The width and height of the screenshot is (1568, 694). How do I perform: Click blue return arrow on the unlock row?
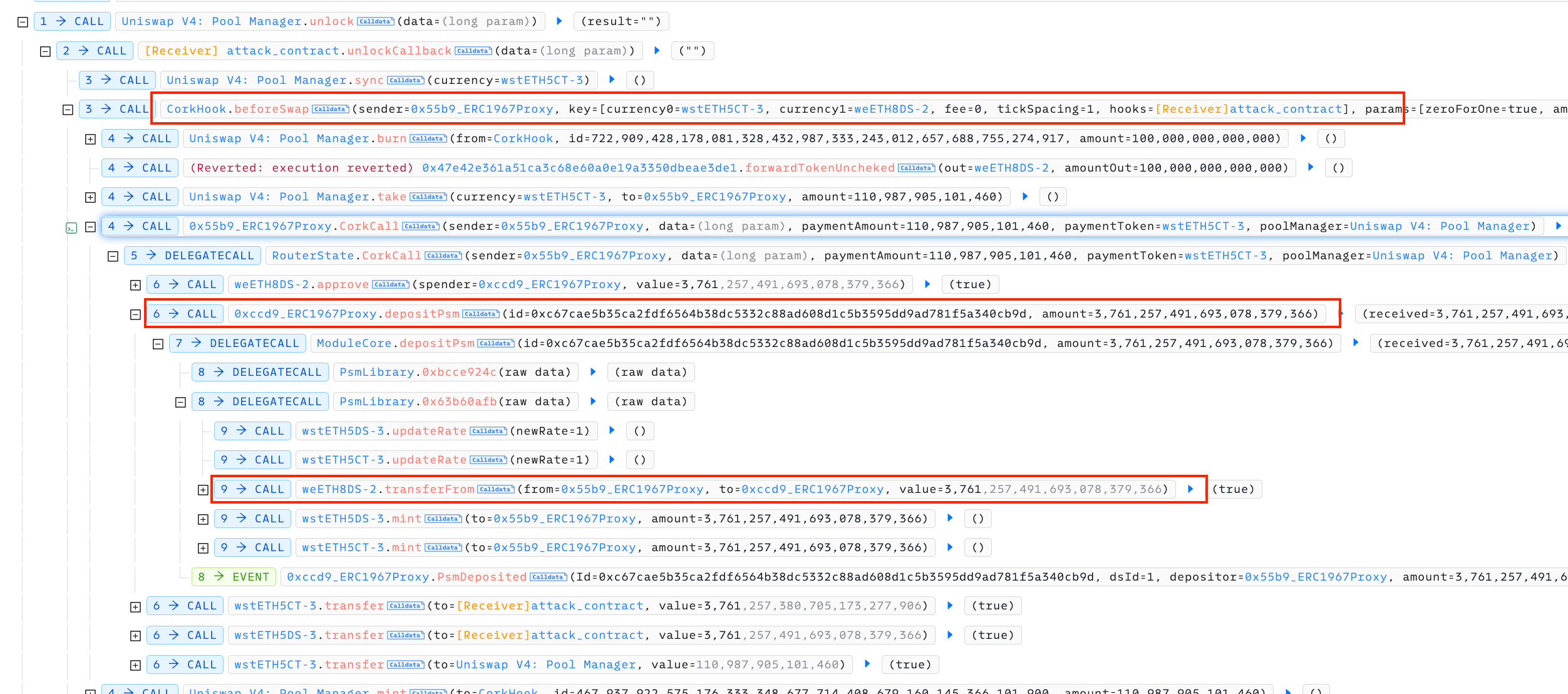point(559,21)
